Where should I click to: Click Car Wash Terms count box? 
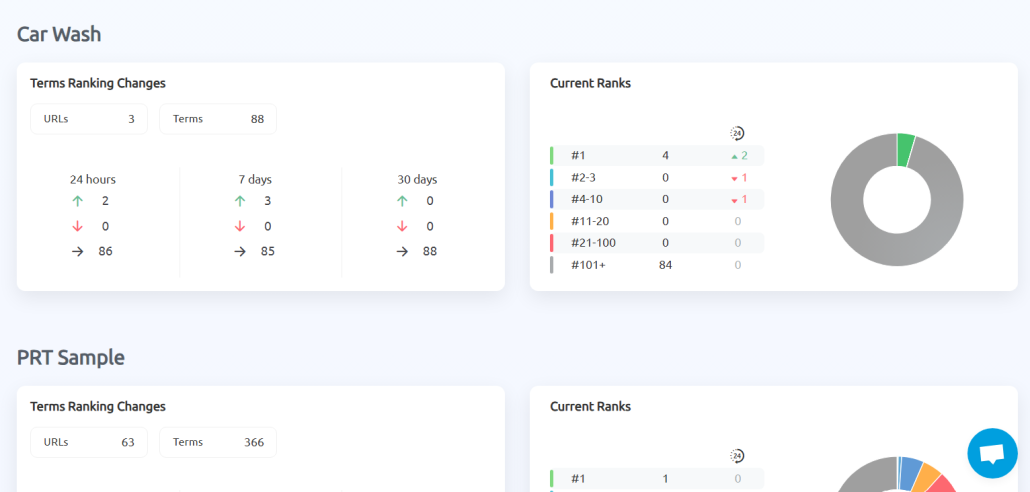point(218,119)
